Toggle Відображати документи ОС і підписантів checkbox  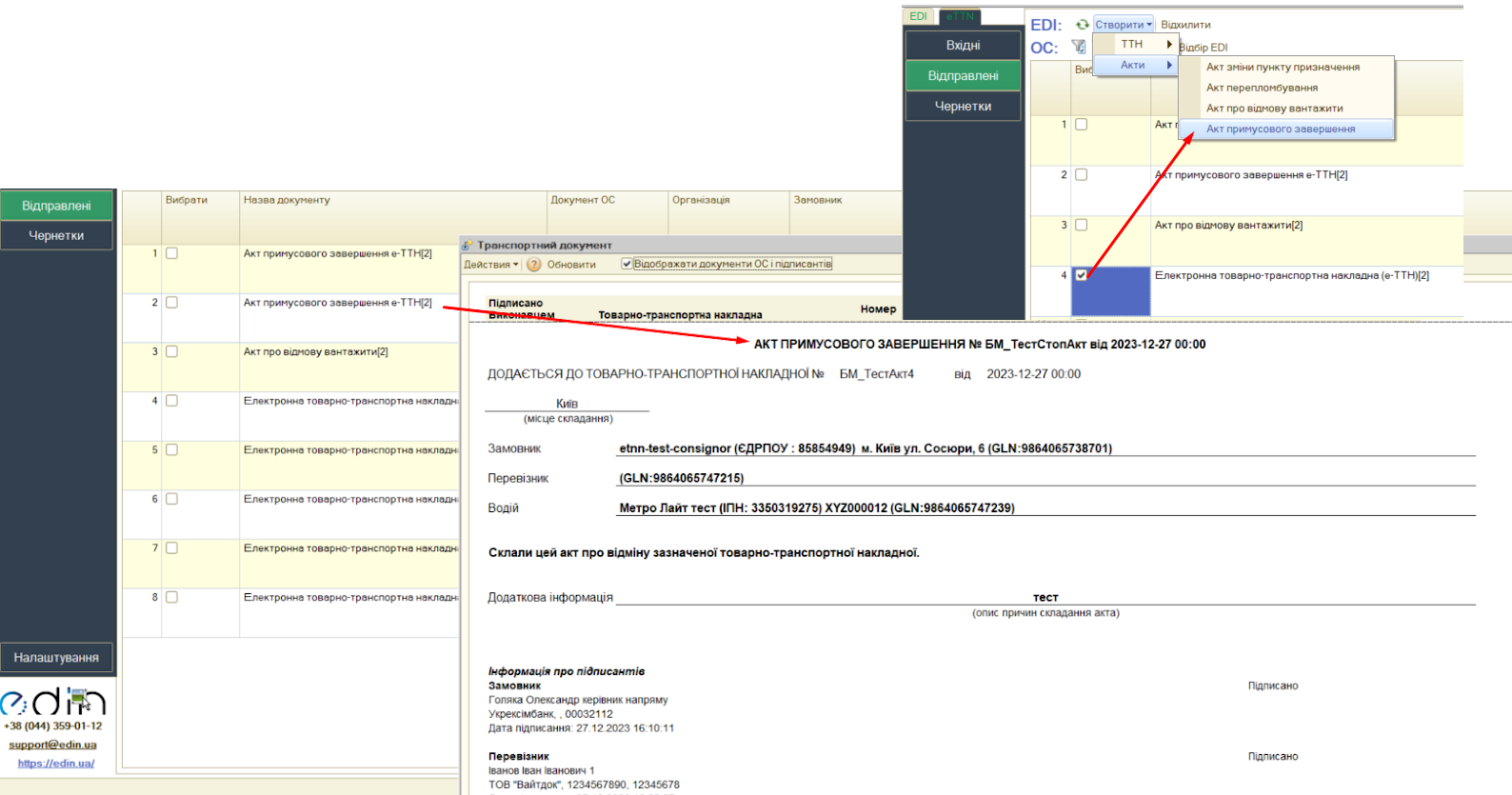tap(627, 264)
